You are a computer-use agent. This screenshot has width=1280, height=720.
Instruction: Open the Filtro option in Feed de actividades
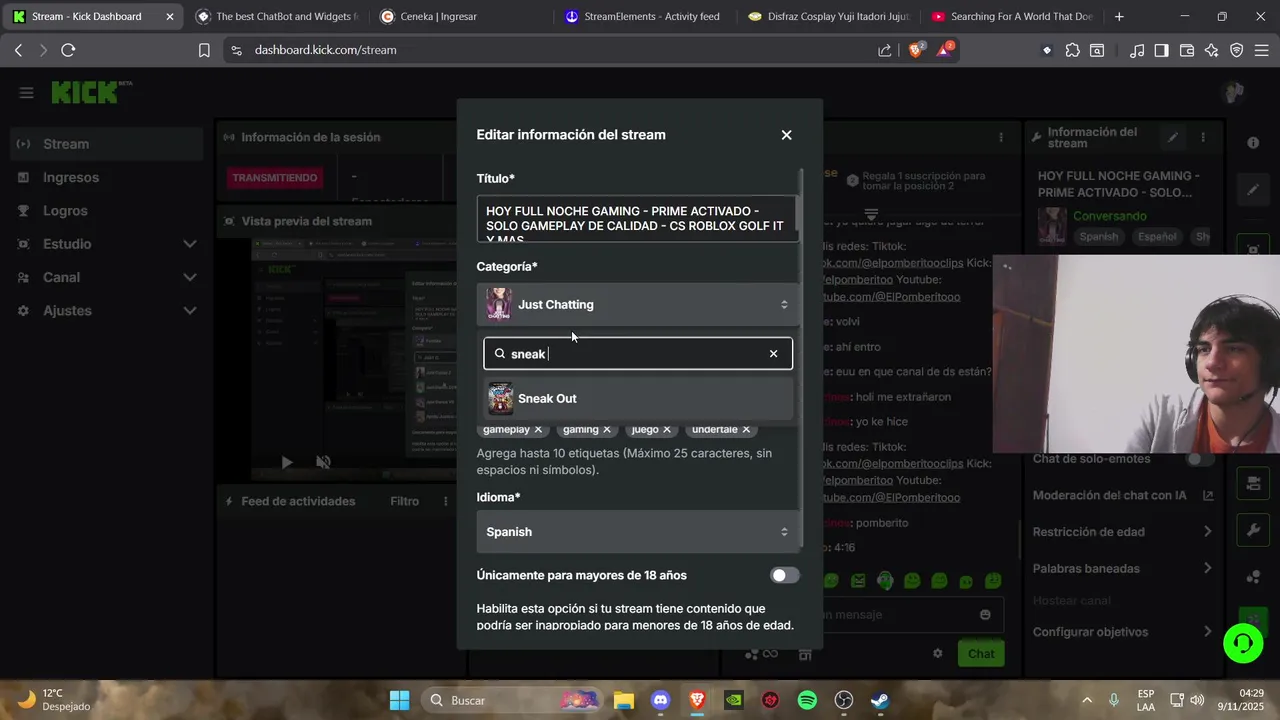[404, 501]
